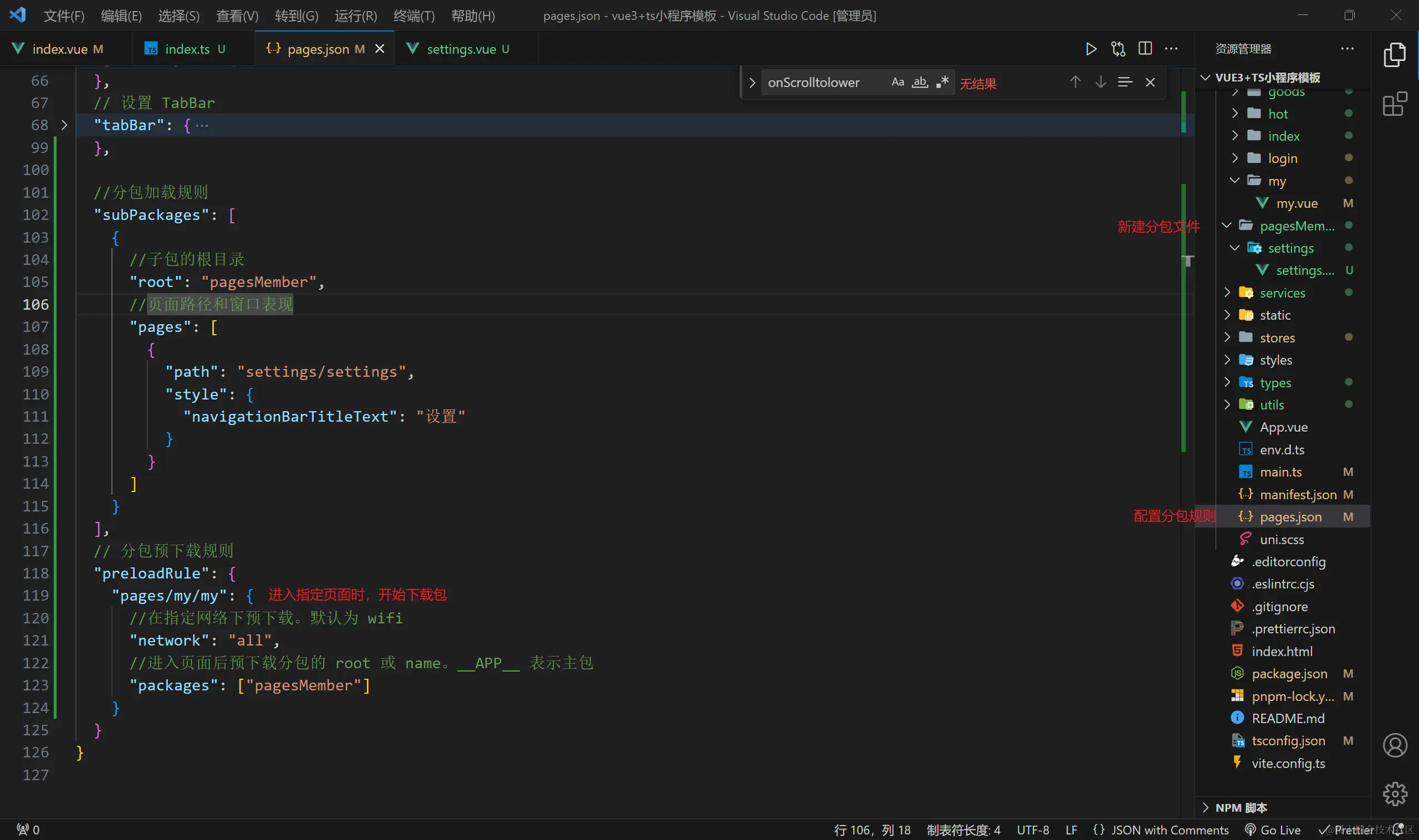Change the LF end-of-line setting
This screenshot has height=840, width=1419.
pos(1071,829)
